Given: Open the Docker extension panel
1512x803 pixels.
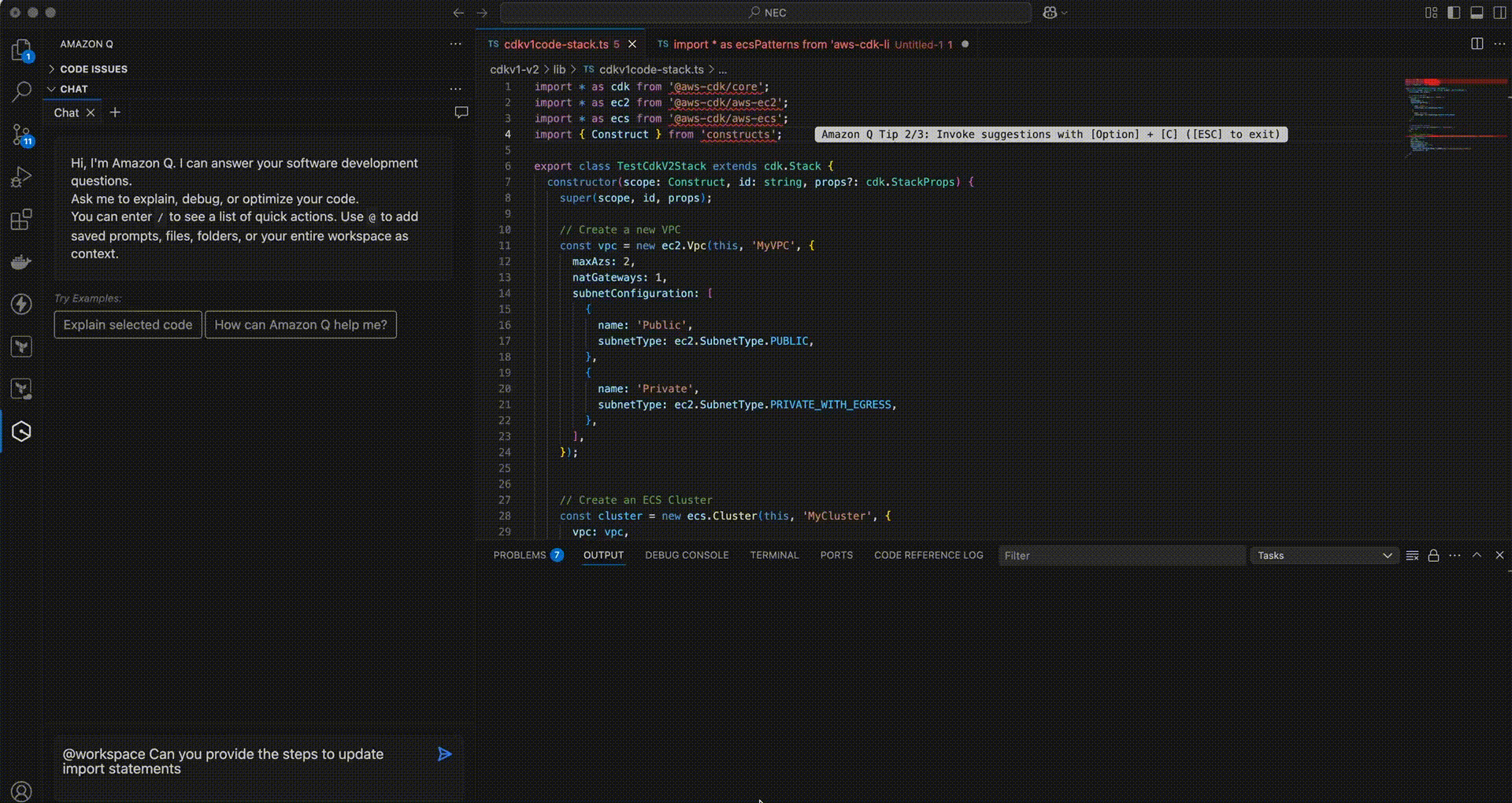Looking at the screenshot, I should 21,261.
